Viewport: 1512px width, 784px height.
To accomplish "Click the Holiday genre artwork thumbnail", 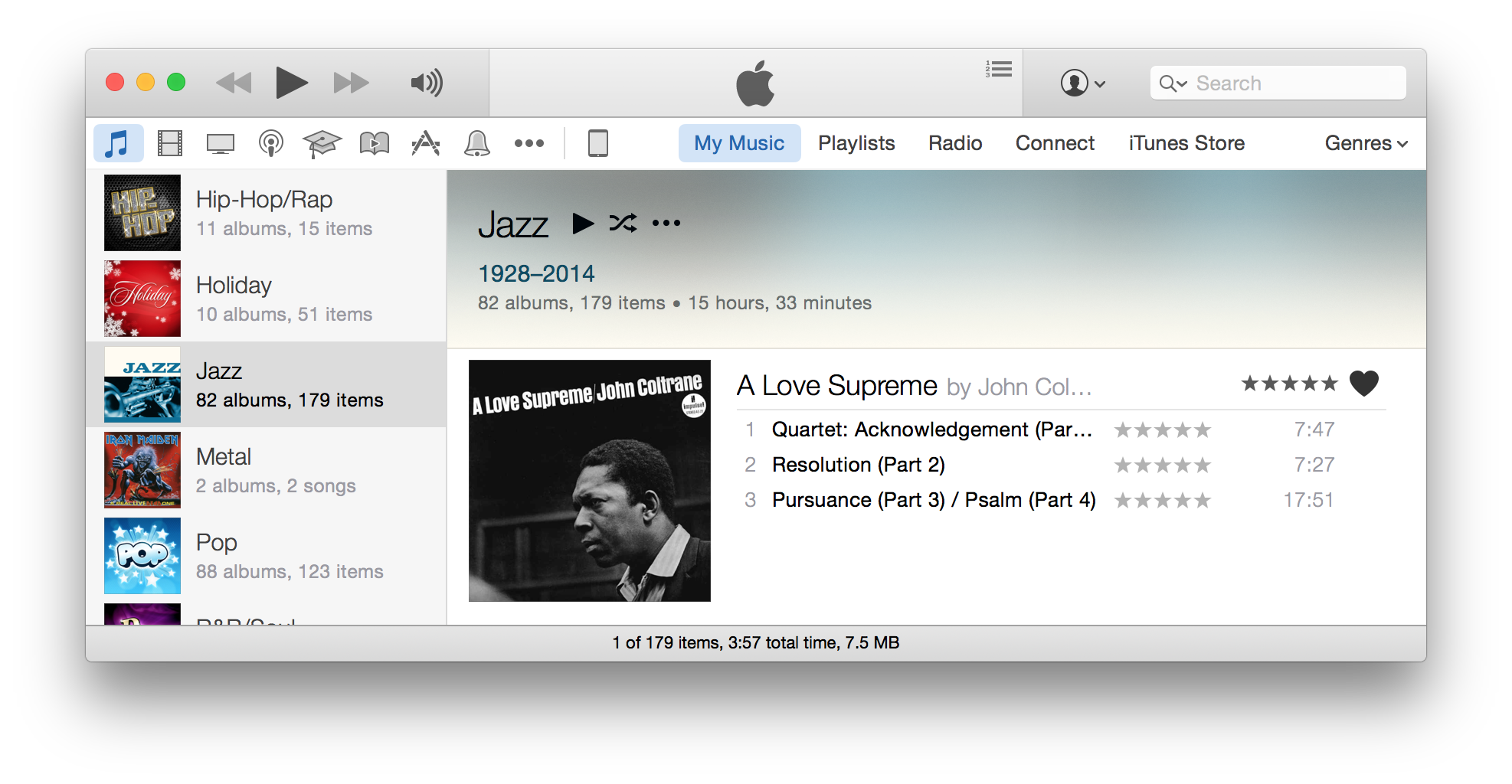I will (142, 299).
